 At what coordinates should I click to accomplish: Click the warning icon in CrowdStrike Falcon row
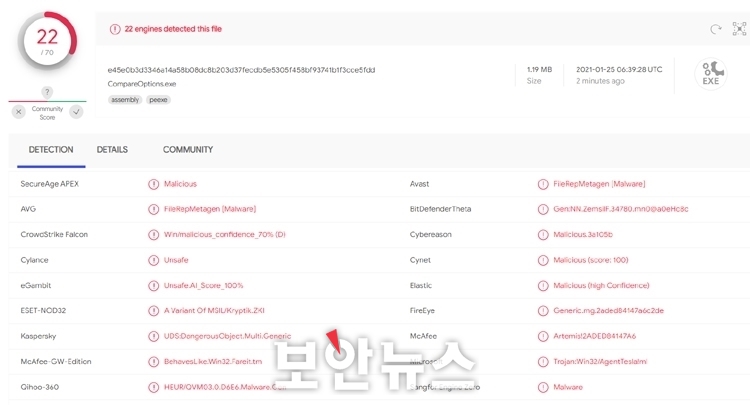pos(153,235)
